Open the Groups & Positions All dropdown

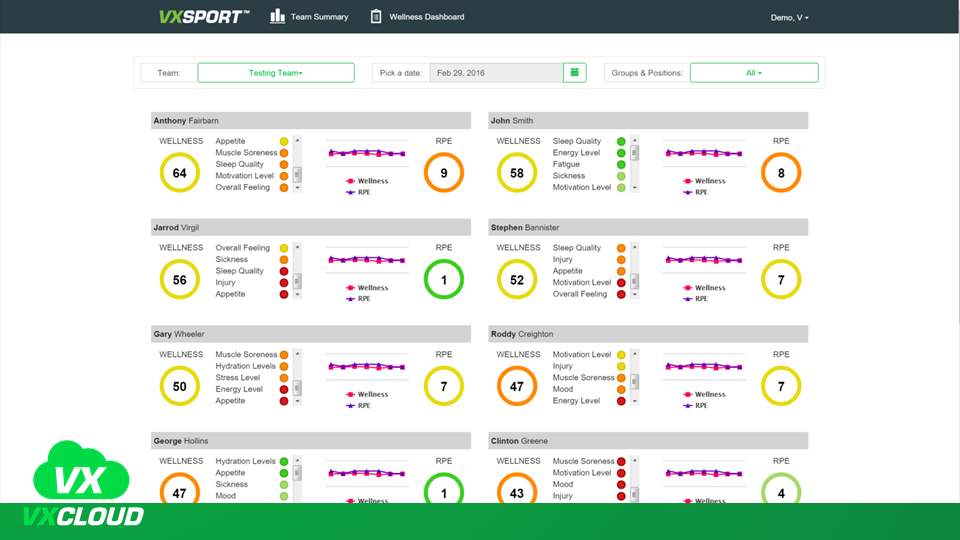point(754,72)
